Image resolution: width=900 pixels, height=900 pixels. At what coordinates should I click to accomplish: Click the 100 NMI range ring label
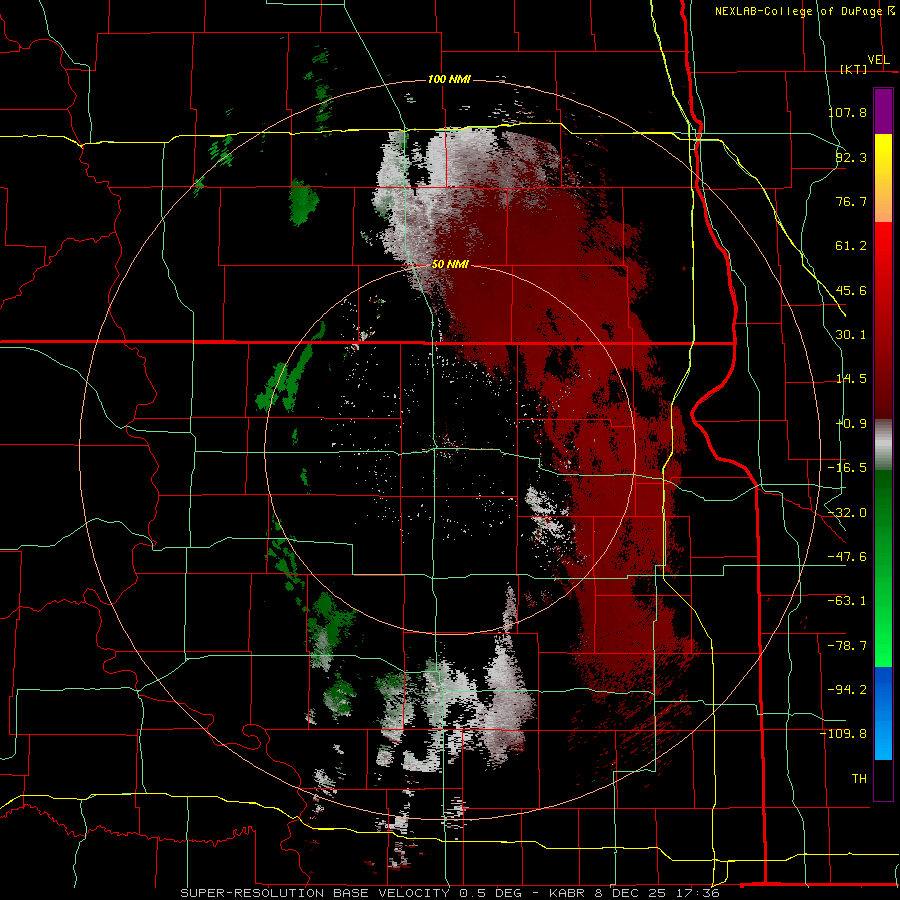click(449, 79)
